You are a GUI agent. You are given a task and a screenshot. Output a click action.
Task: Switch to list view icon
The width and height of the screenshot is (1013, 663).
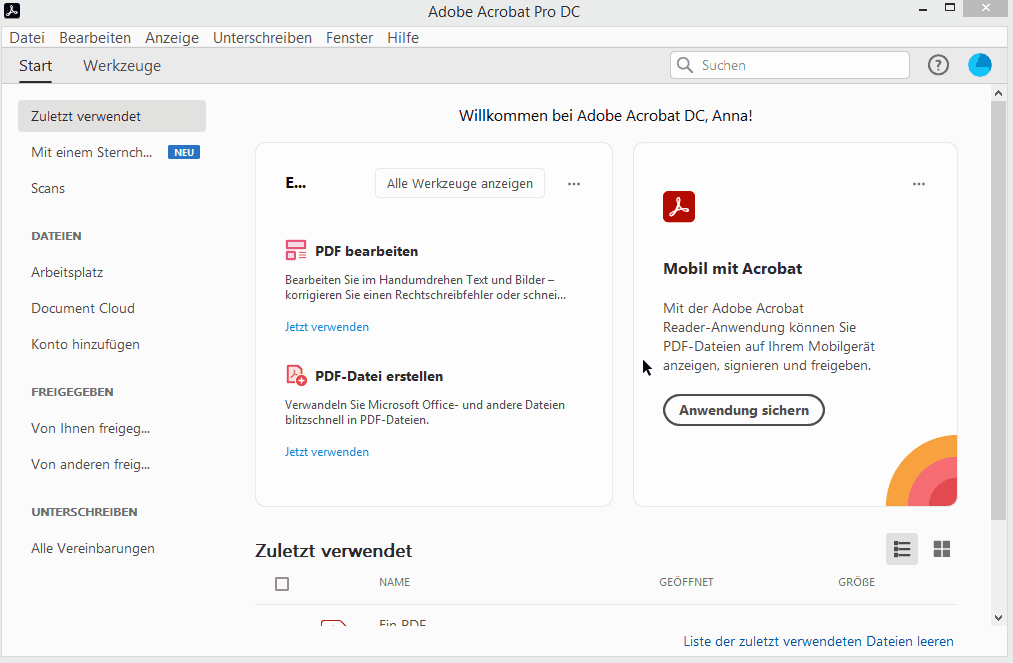pyautogui.click(x=902, y=549)
